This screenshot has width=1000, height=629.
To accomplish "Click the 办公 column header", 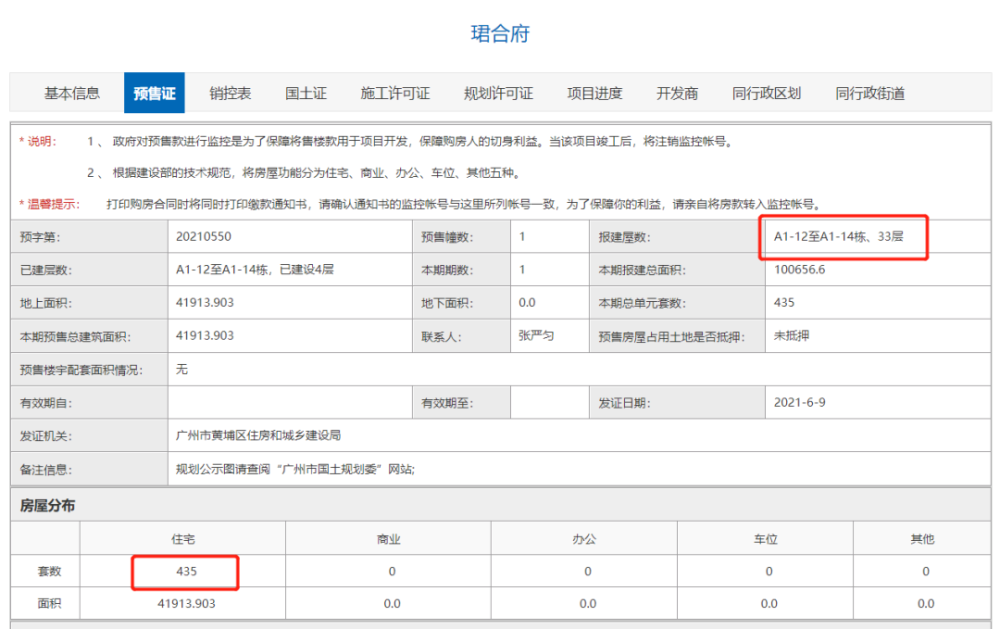I will 584,539.
